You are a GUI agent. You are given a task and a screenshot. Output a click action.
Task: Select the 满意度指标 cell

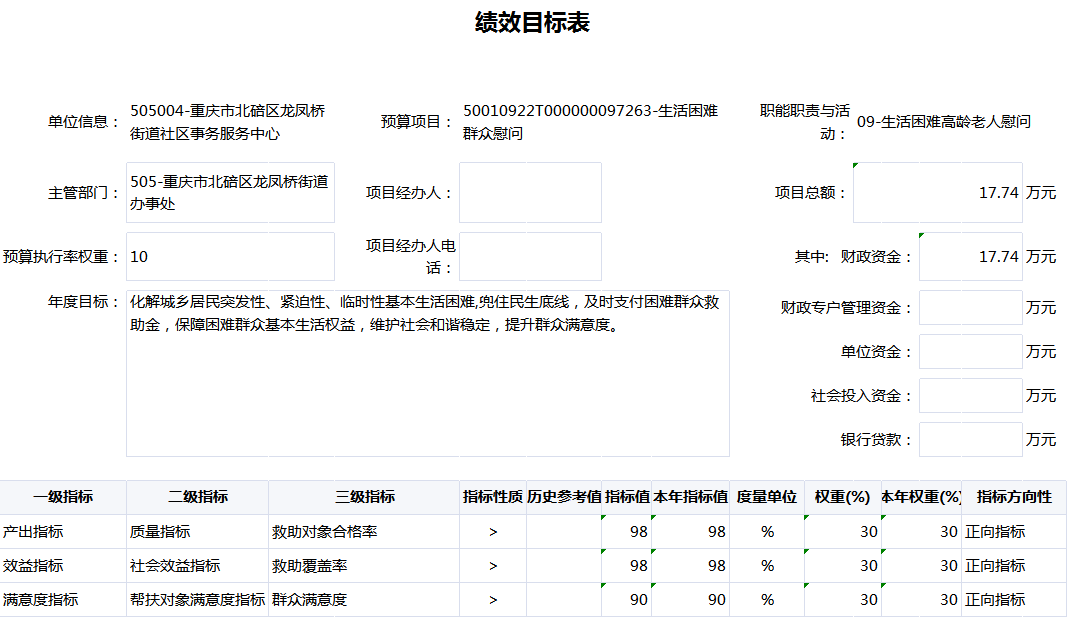[63, 599]
